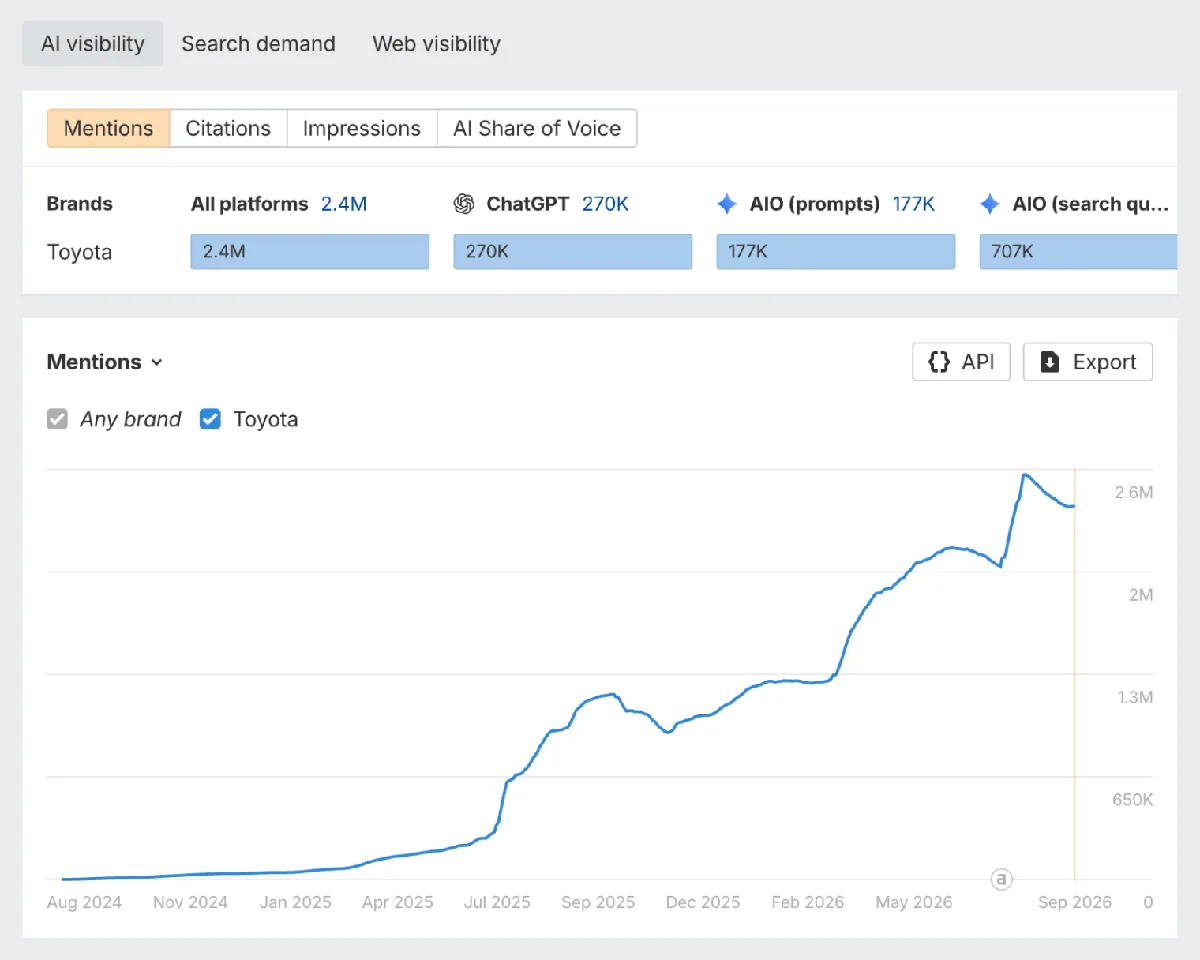Click Toyota's 707K bar
Screen dimensions: 1200x960
pyautogui.click(x=1079, y=252)
